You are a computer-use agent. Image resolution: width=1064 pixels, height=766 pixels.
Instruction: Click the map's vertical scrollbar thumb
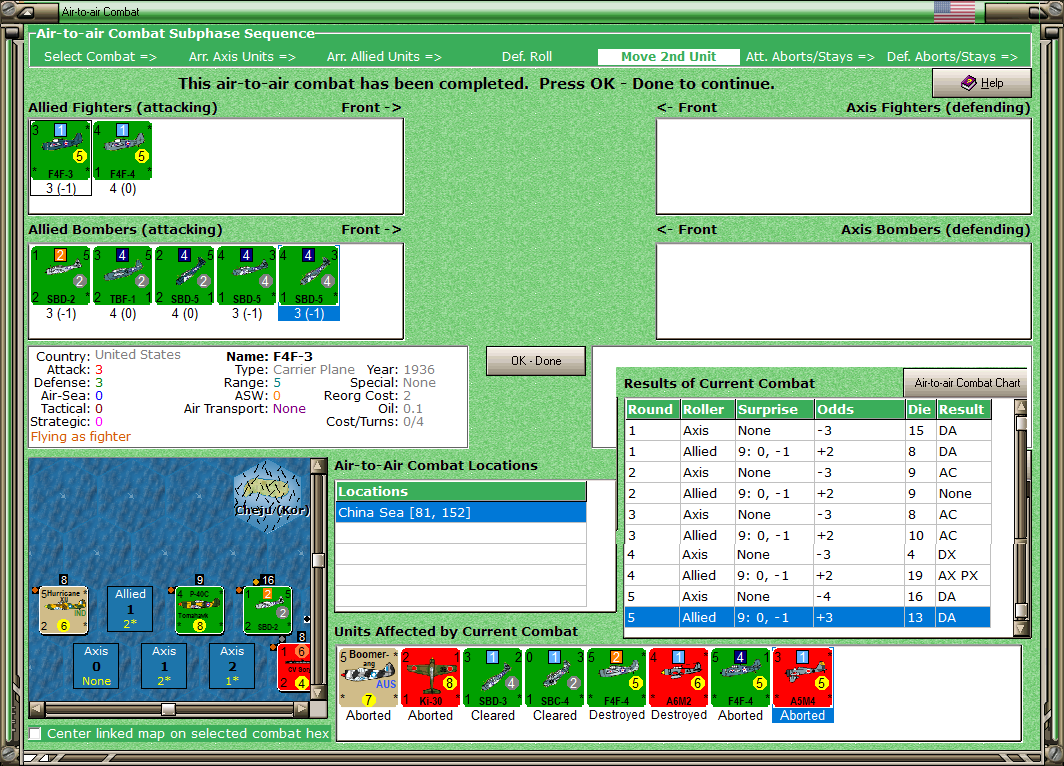click(x=318, y=560)
